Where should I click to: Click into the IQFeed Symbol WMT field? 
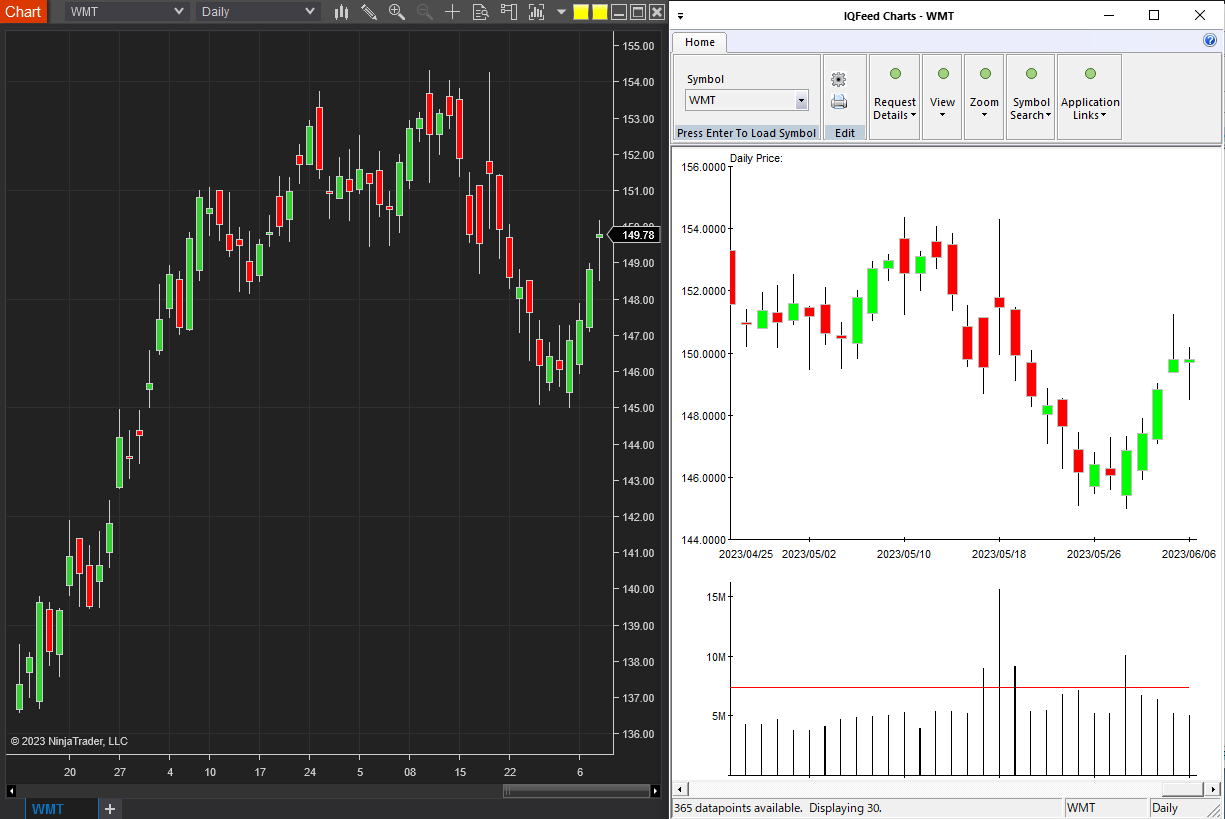pyautogui.click(x=740, y=100)
